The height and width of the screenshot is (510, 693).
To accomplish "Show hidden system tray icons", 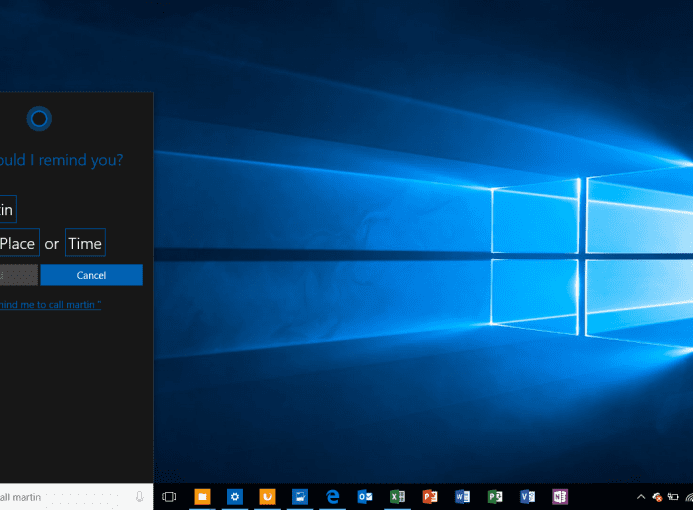I will (641, 497).
